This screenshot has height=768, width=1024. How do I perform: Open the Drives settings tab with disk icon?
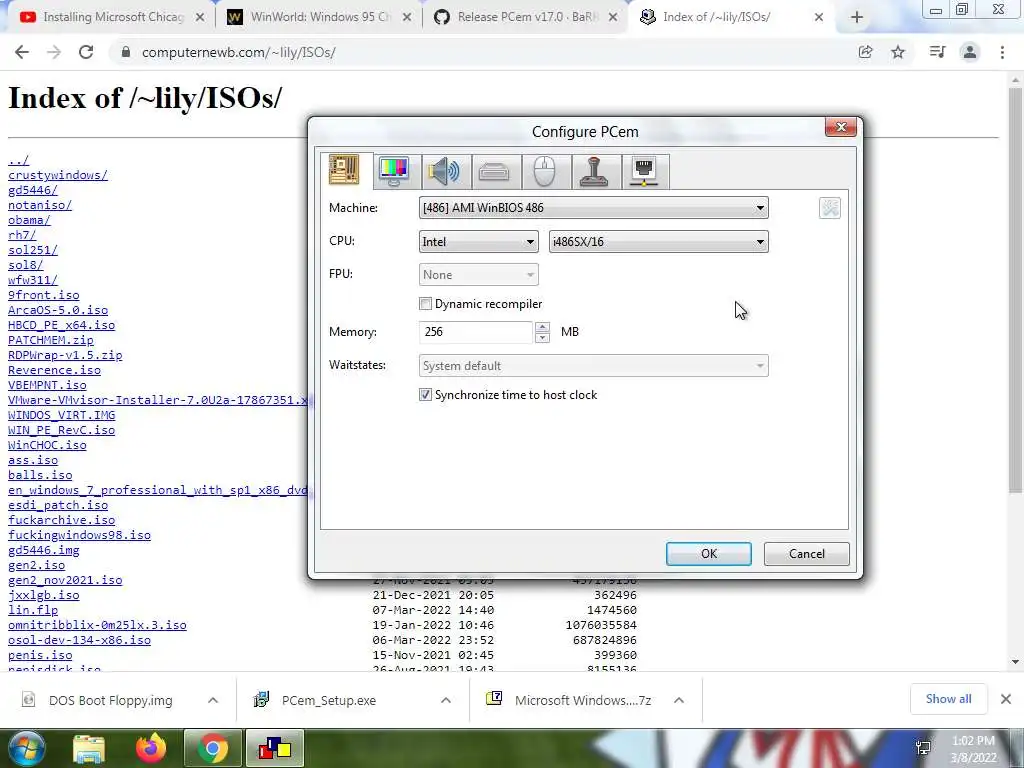click(494, 172)
